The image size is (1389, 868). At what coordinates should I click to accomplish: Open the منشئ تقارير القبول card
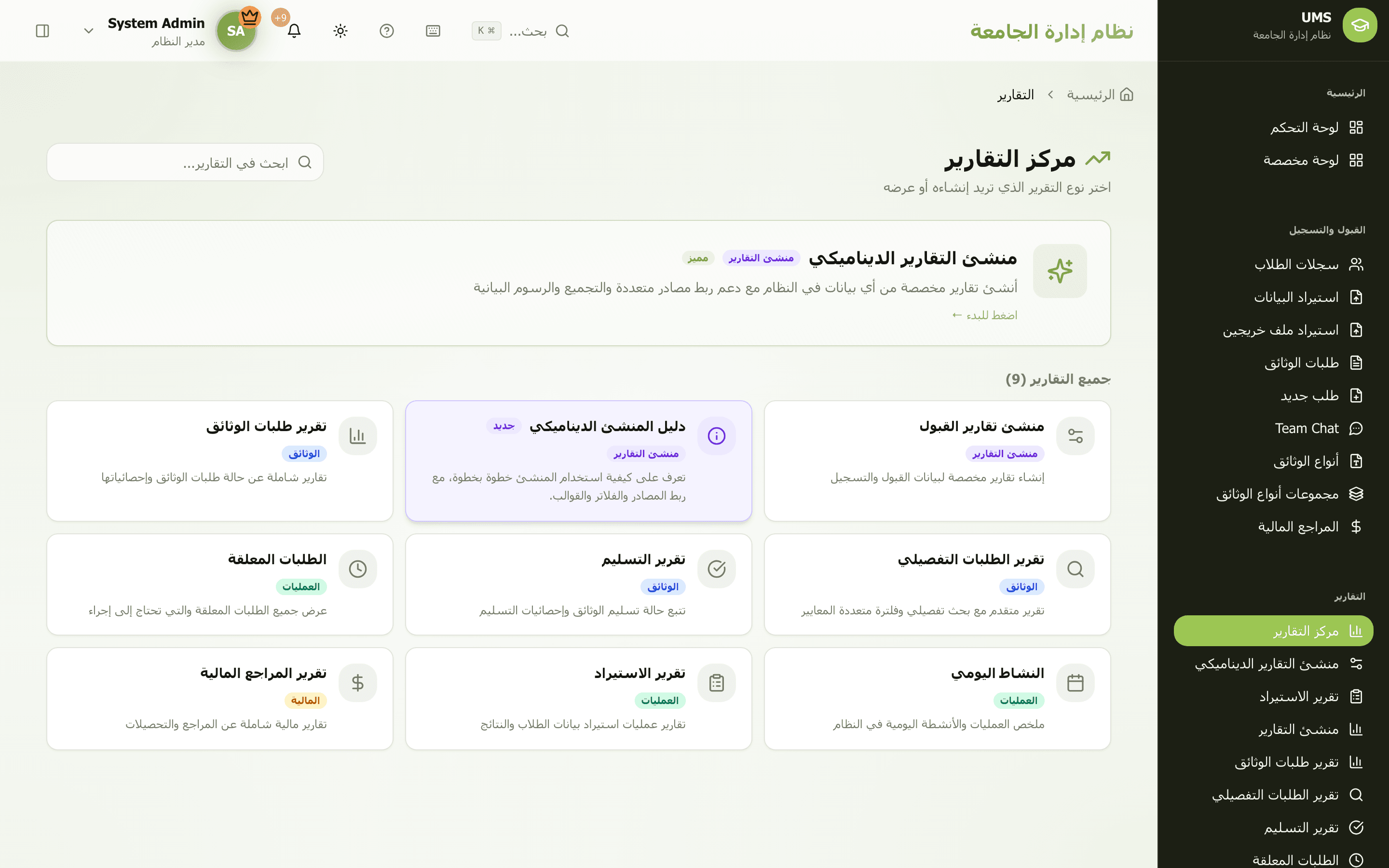(937, 461)
